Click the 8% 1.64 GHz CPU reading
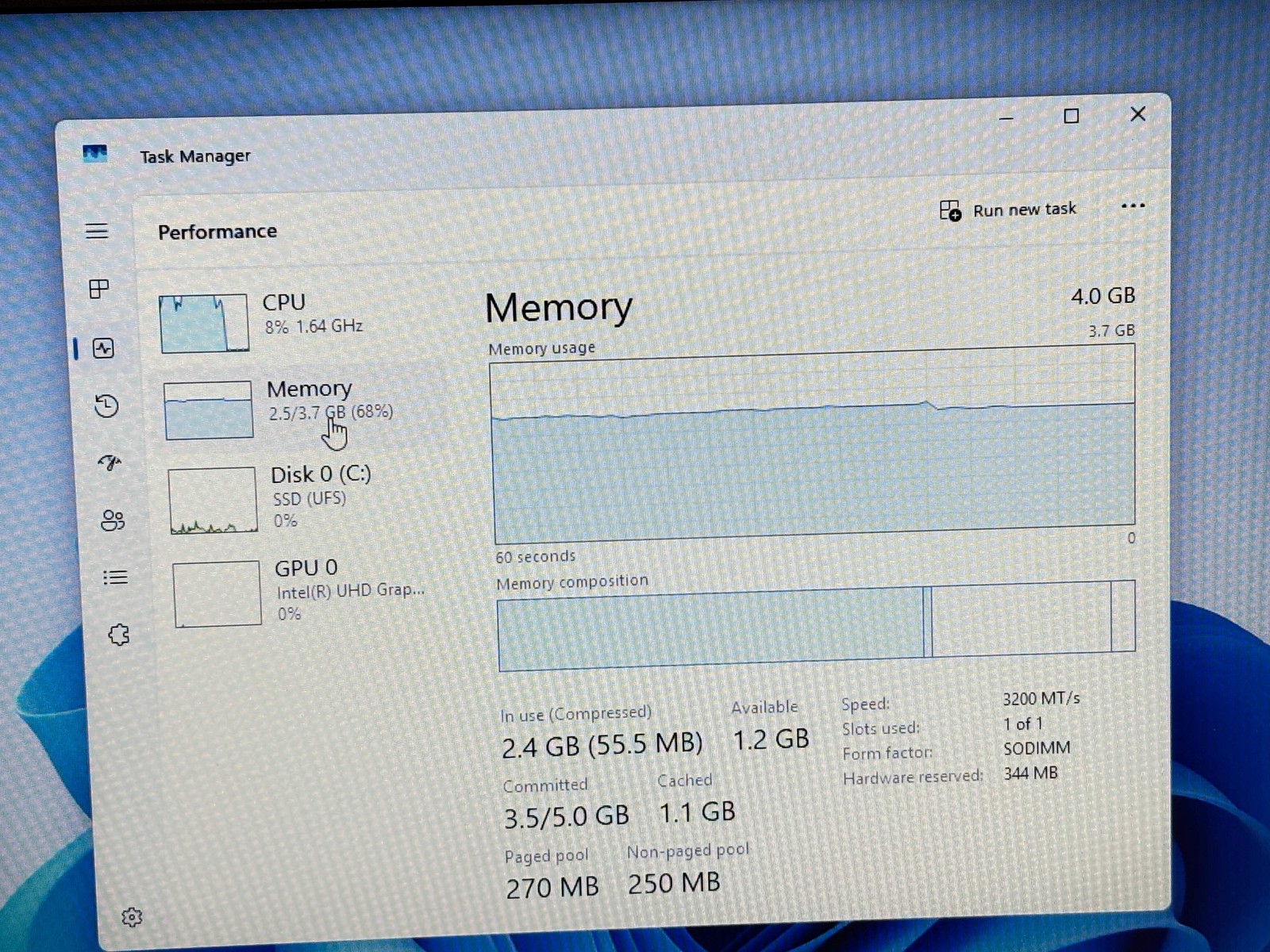Viewport: 1270px width, 952px height. tap(314, 326)
